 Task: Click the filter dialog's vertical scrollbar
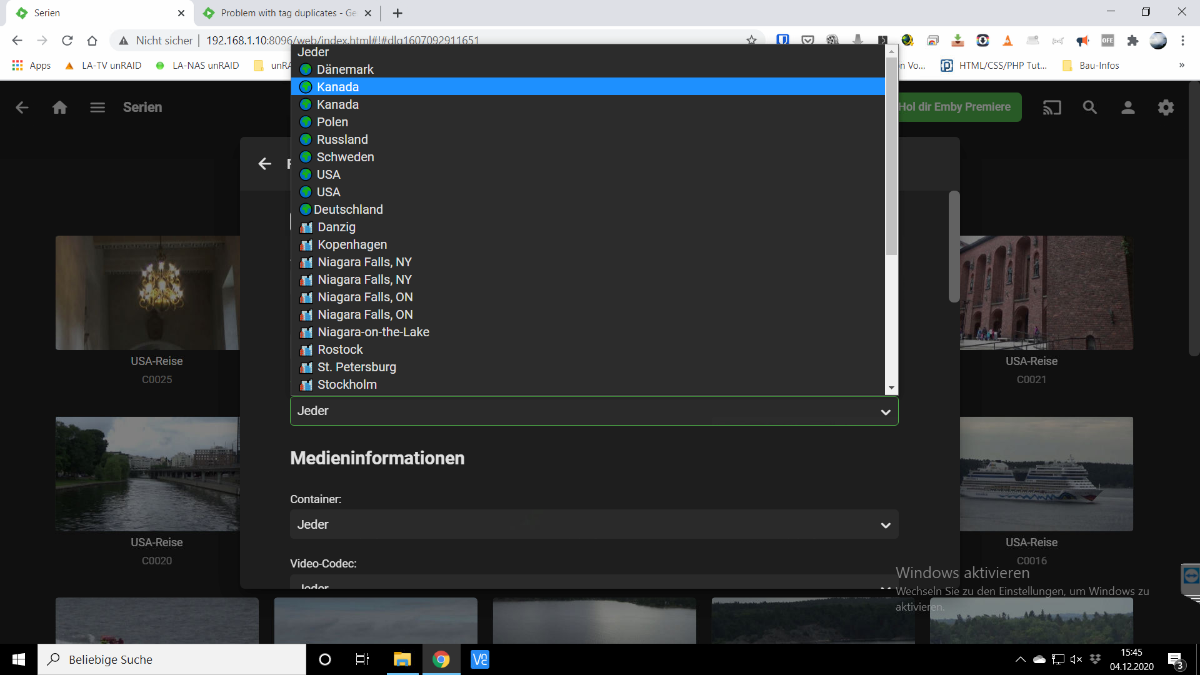[x=954, y=246]
